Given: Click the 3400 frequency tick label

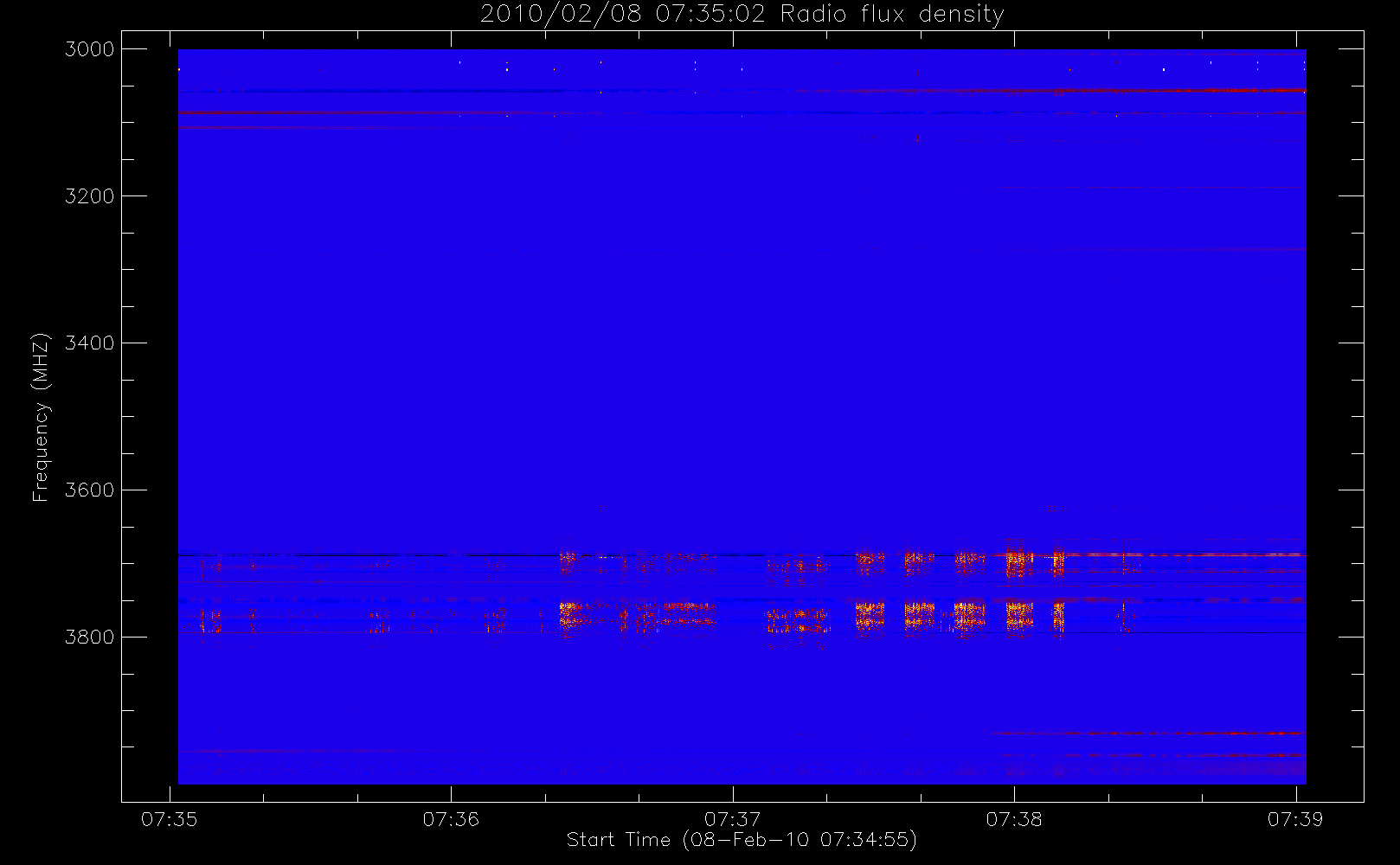Looking at the screenshot, I should pos(90,343).
